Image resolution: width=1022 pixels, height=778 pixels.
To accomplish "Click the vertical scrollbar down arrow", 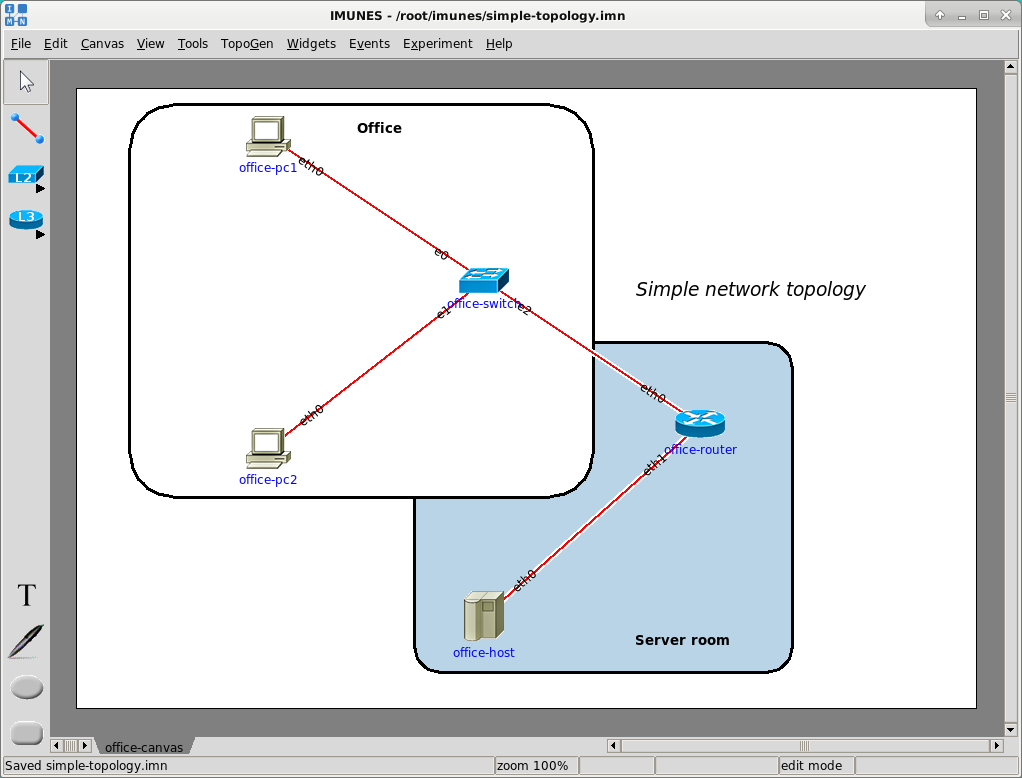I will [1010, 730].
